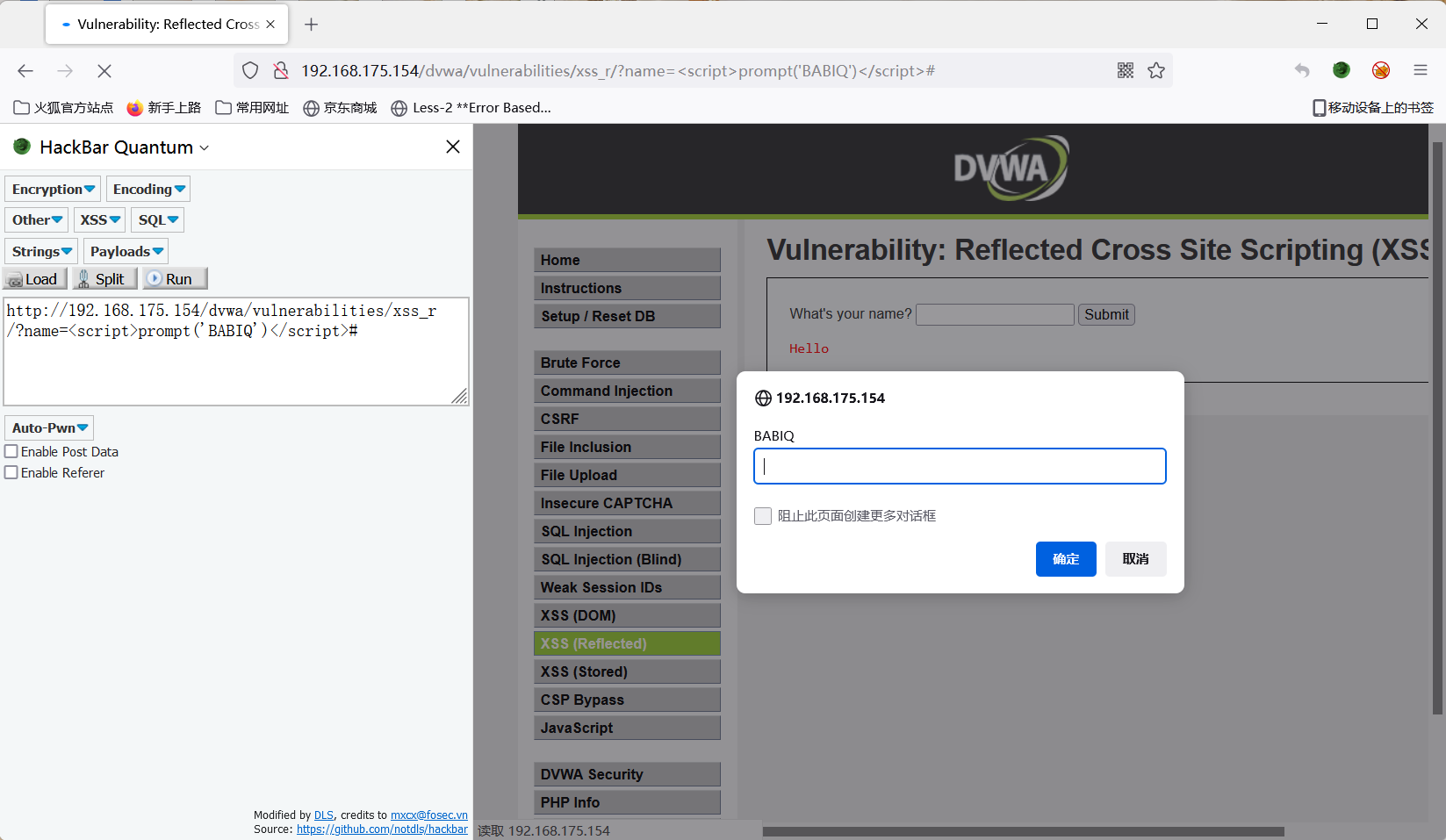Enable Post Data checkbox
The image size is (1446, 840).
(x=11, y=451)
